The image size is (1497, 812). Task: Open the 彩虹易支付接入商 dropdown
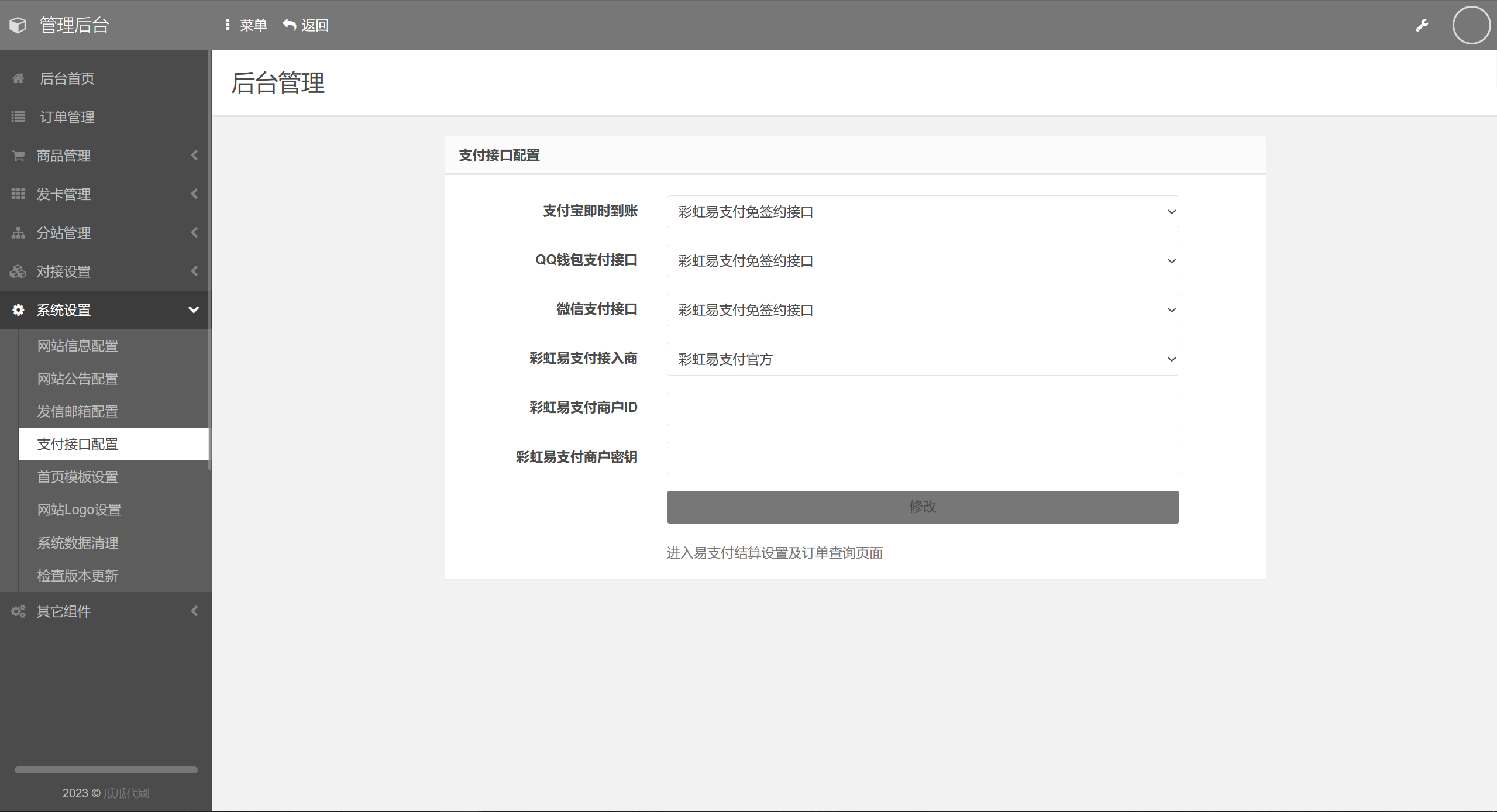[x=922, y=359]
